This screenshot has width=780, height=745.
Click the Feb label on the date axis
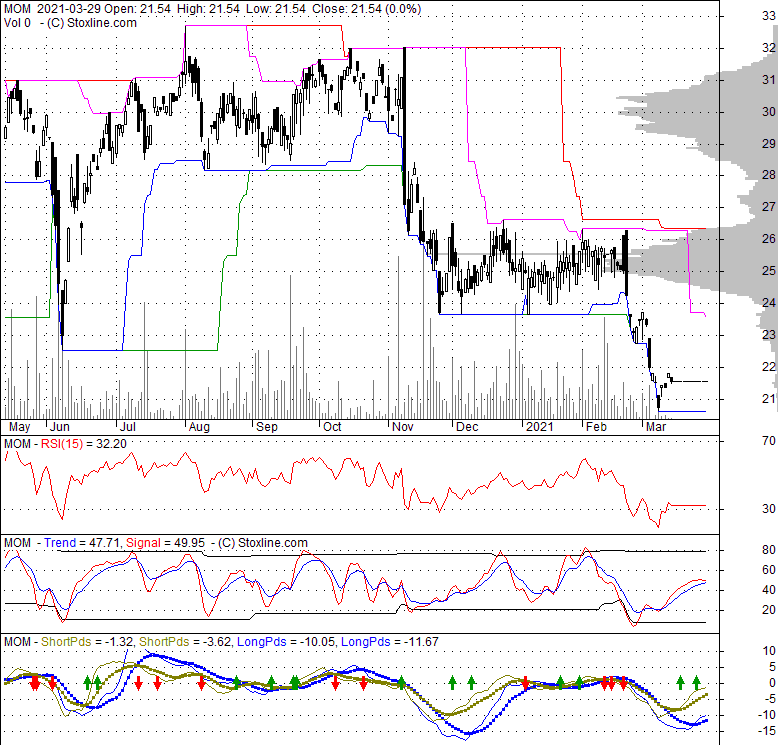[x=596, y=427]
